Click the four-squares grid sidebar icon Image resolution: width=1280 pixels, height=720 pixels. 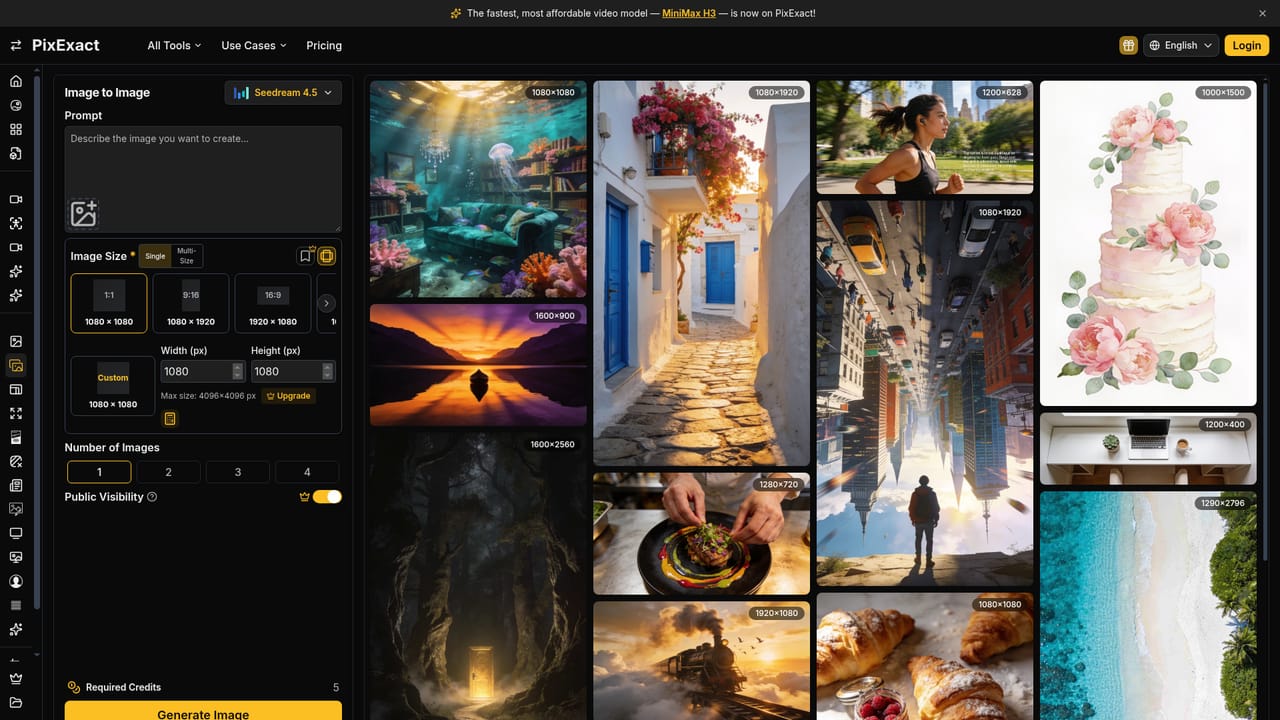(15, 129)
